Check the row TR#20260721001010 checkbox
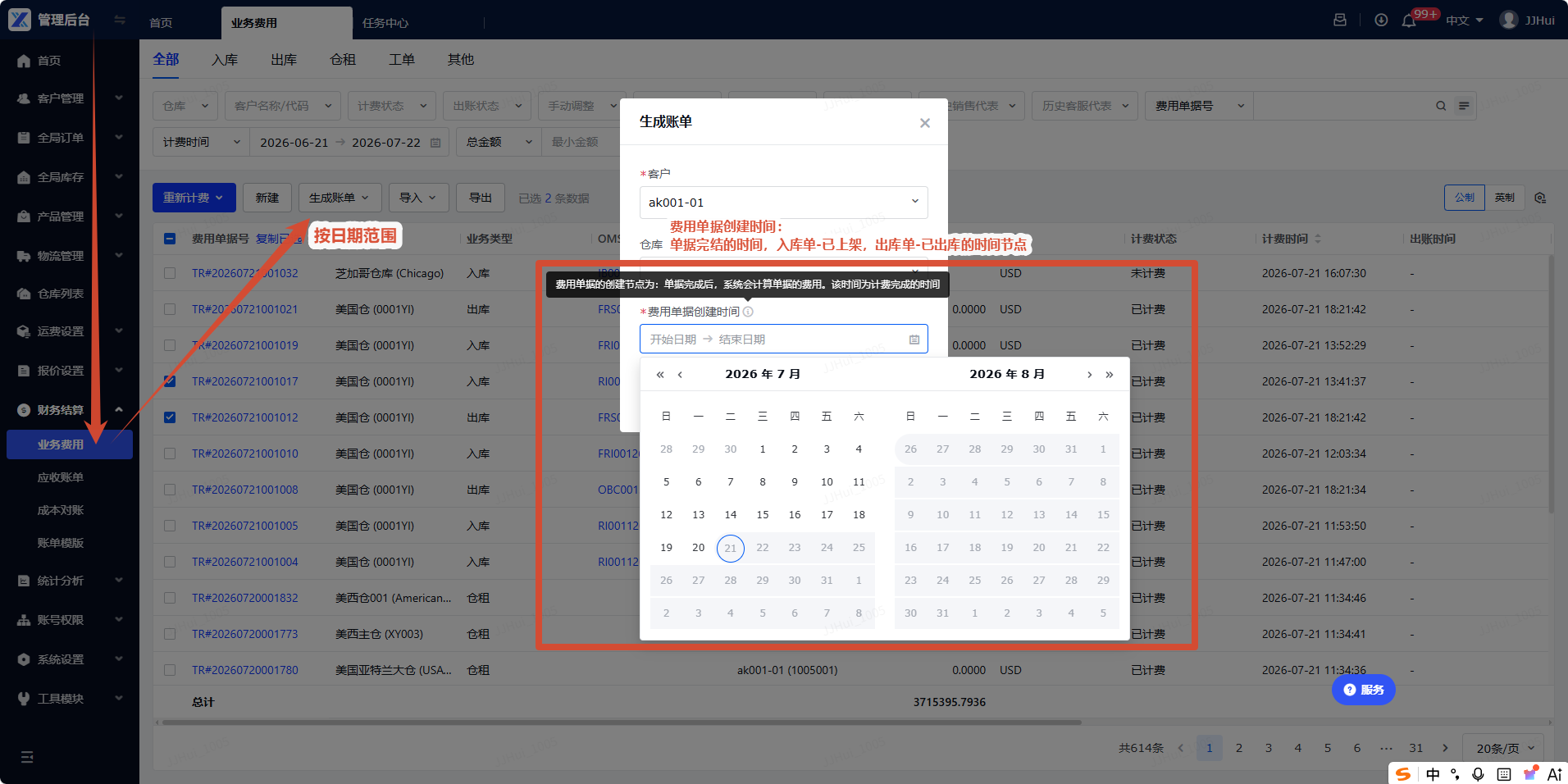Screen dimensions: 1568x784 (x=170, y=454)
